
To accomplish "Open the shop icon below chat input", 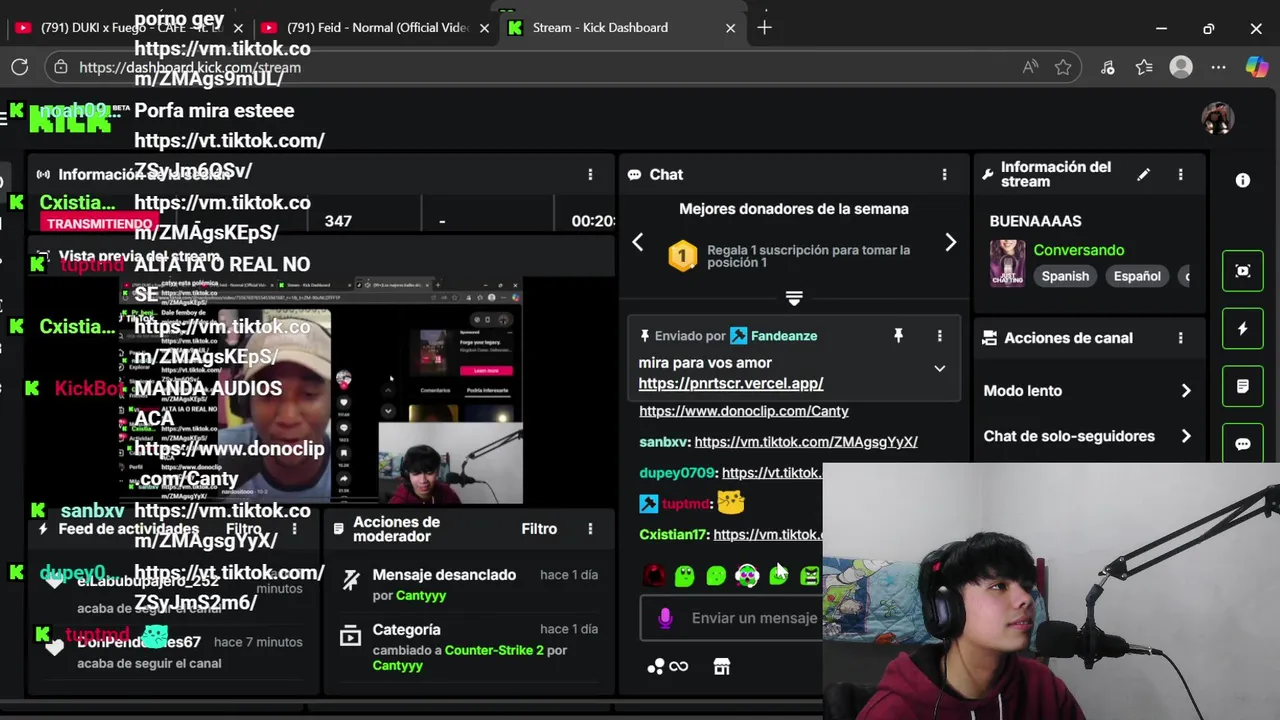I will pos(722,666).
